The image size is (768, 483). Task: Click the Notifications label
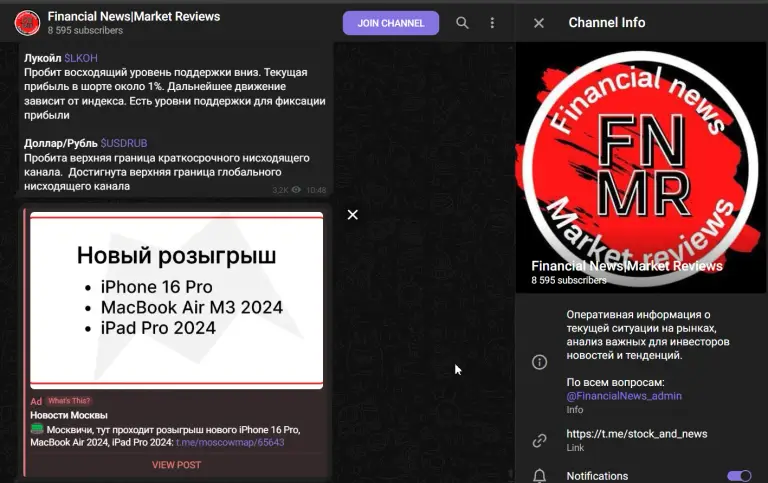(597, 476)
